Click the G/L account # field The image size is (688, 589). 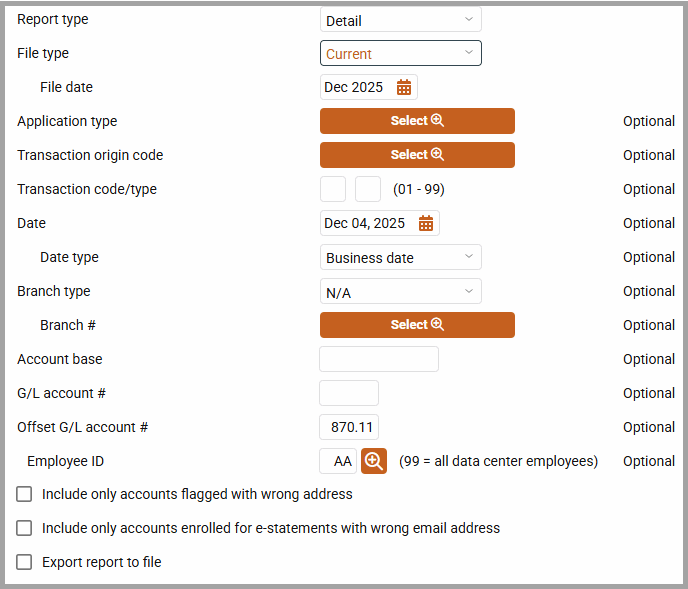pyautogui.click(x=349, y=393)
